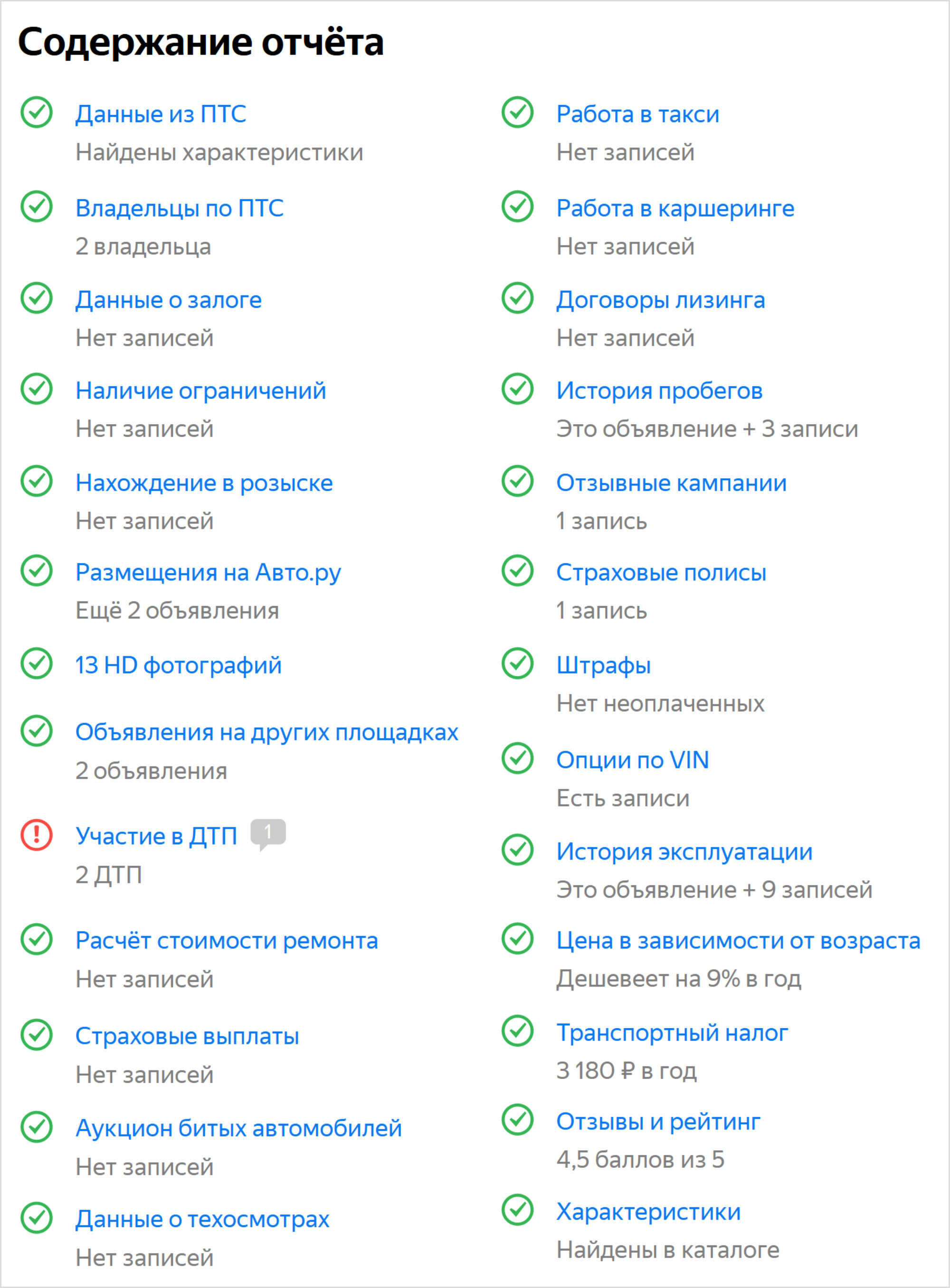Jump to Страховые полисы section
This screenshot has height=1288, width=950.
[x=661, y=572]
